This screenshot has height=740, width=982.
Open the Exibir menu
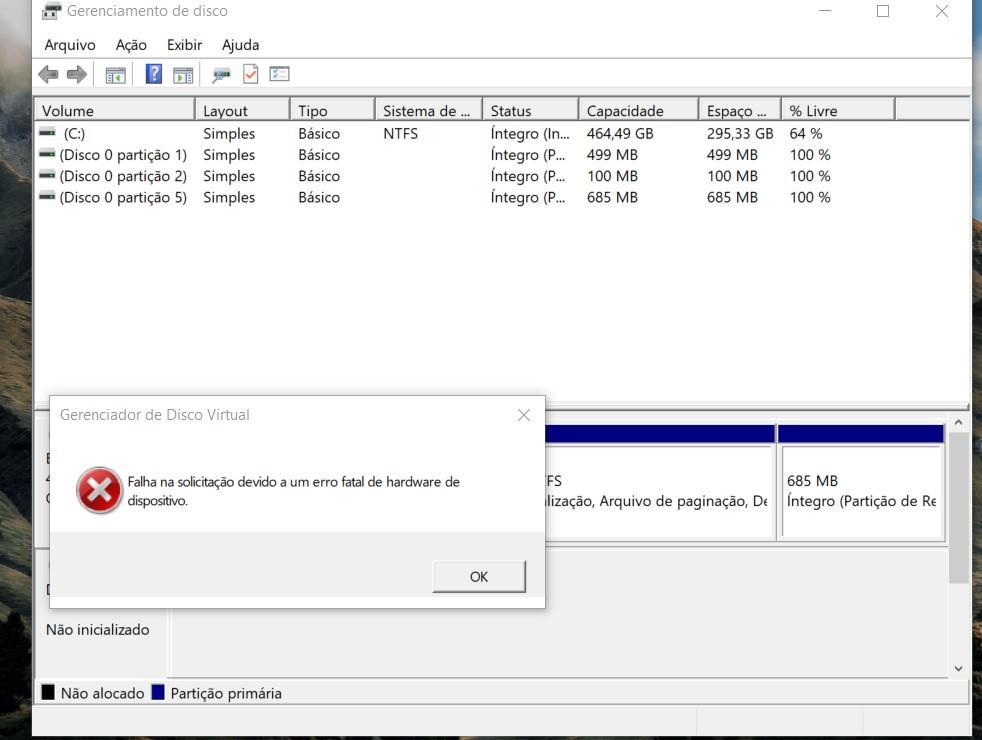(184, 45)
